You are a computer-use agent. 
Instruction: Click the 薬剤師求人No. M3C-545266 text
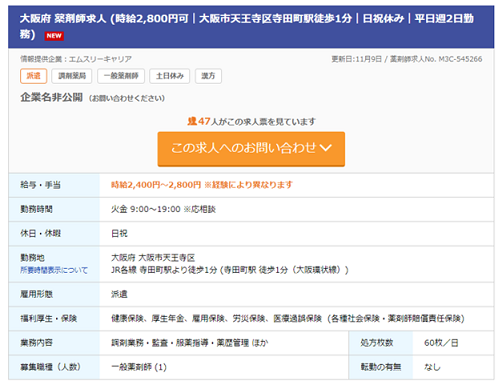436,59
